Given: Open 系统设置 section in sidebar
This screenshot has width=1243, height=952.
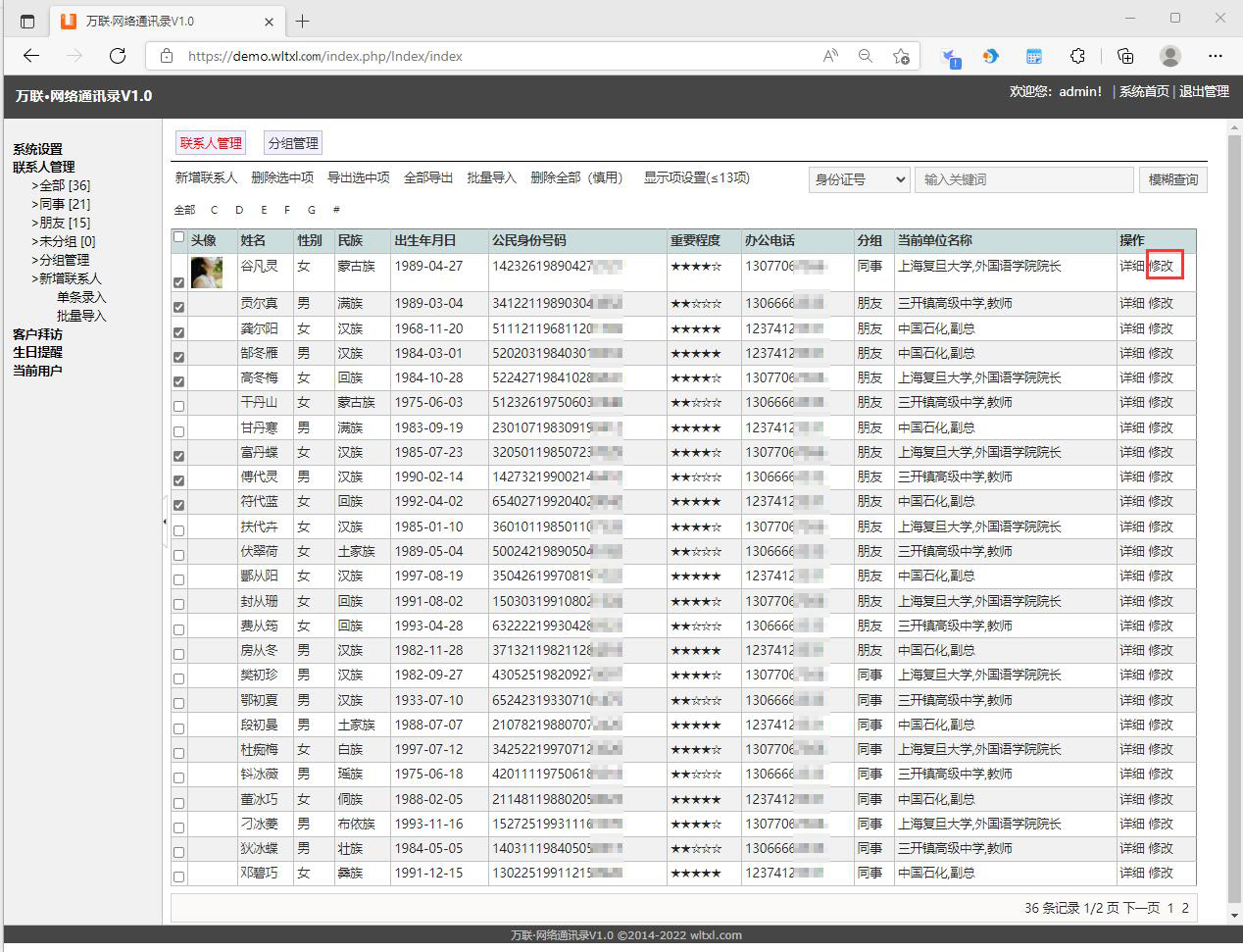Looking at the screenshot, I should (x=37, y=149).
